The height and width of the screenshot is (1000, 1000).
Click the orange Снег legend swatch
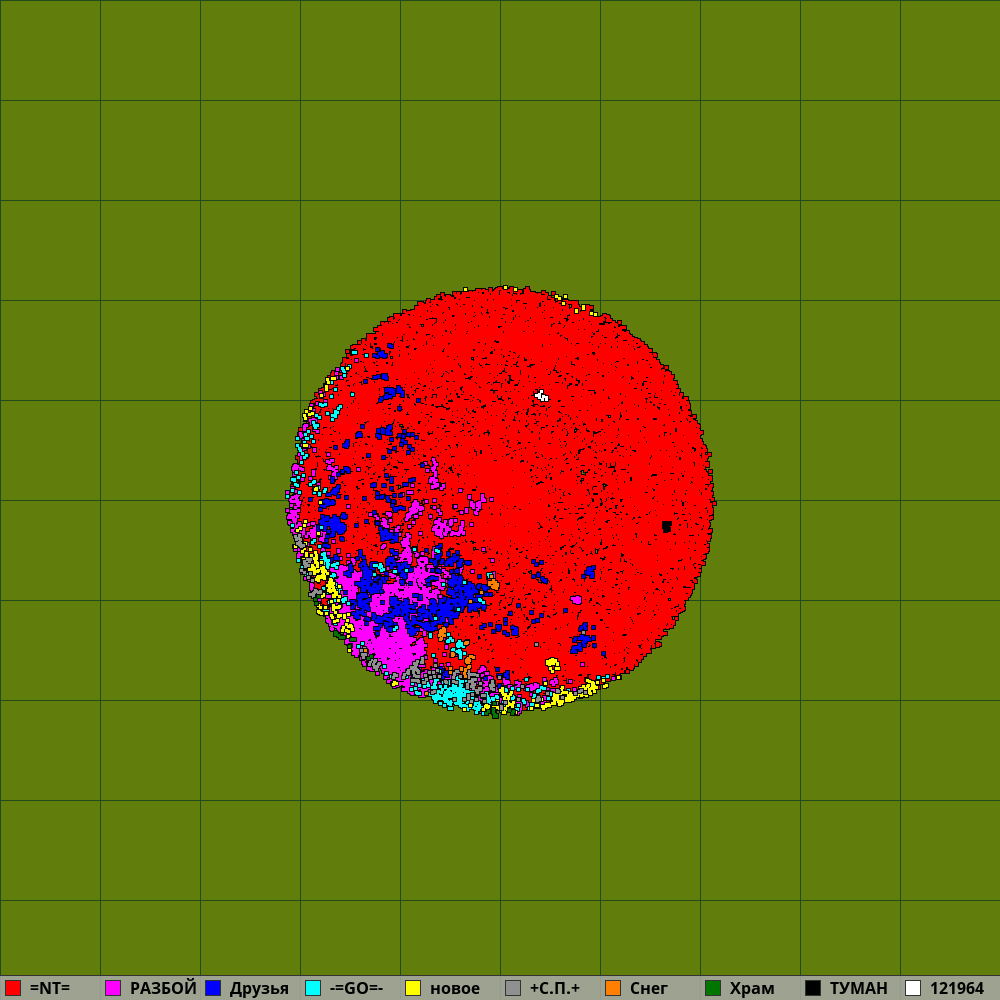613,988
